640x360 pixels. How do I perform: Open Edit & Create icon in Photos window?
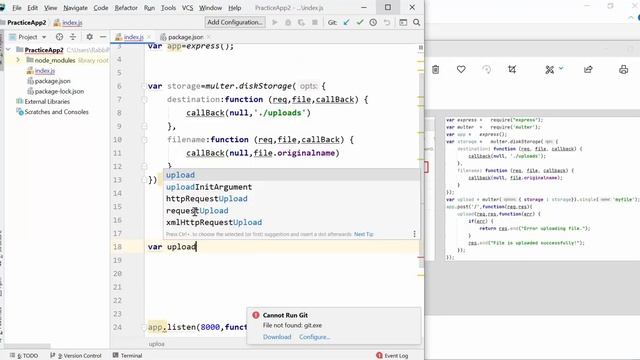coord(549,70)
